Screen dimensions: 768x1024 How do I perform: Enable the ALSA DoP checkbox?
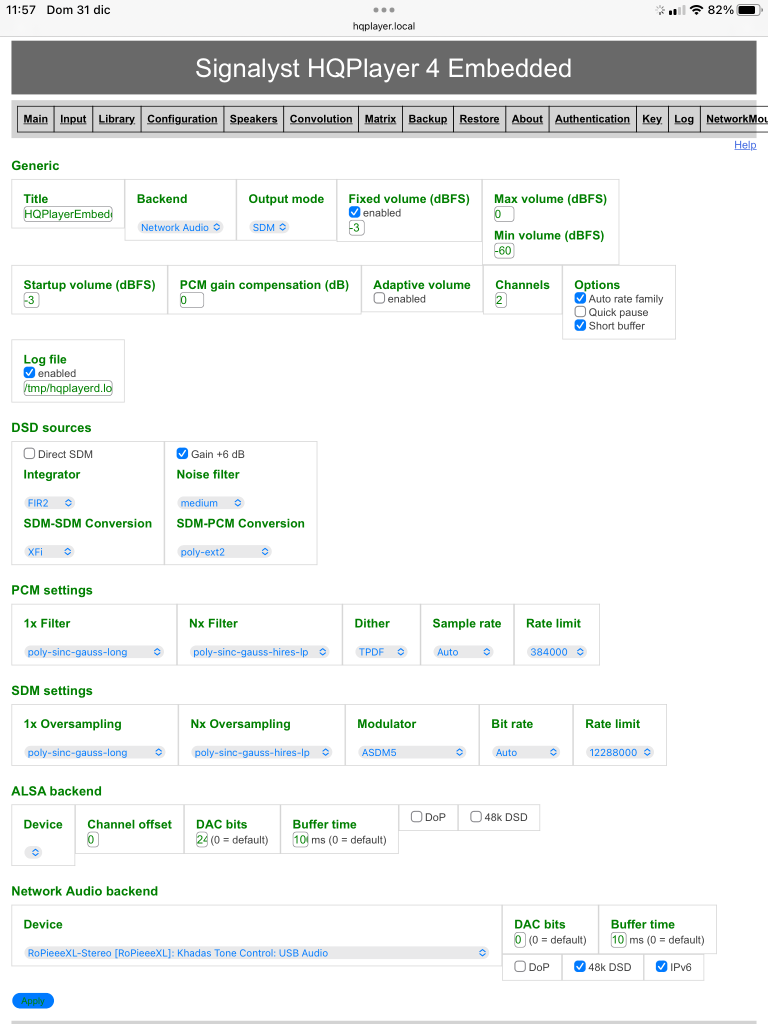coord(416,816)
